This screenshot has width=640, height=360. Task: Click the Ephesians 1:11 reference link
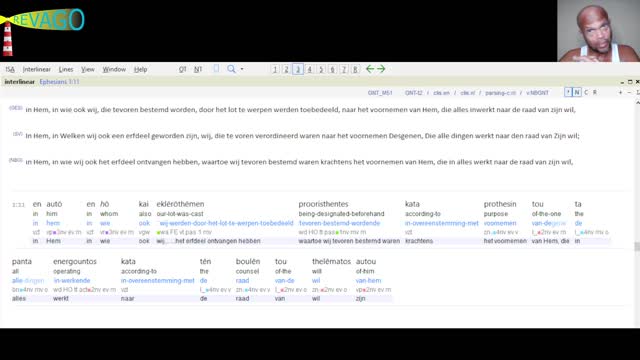pos(59,82)
